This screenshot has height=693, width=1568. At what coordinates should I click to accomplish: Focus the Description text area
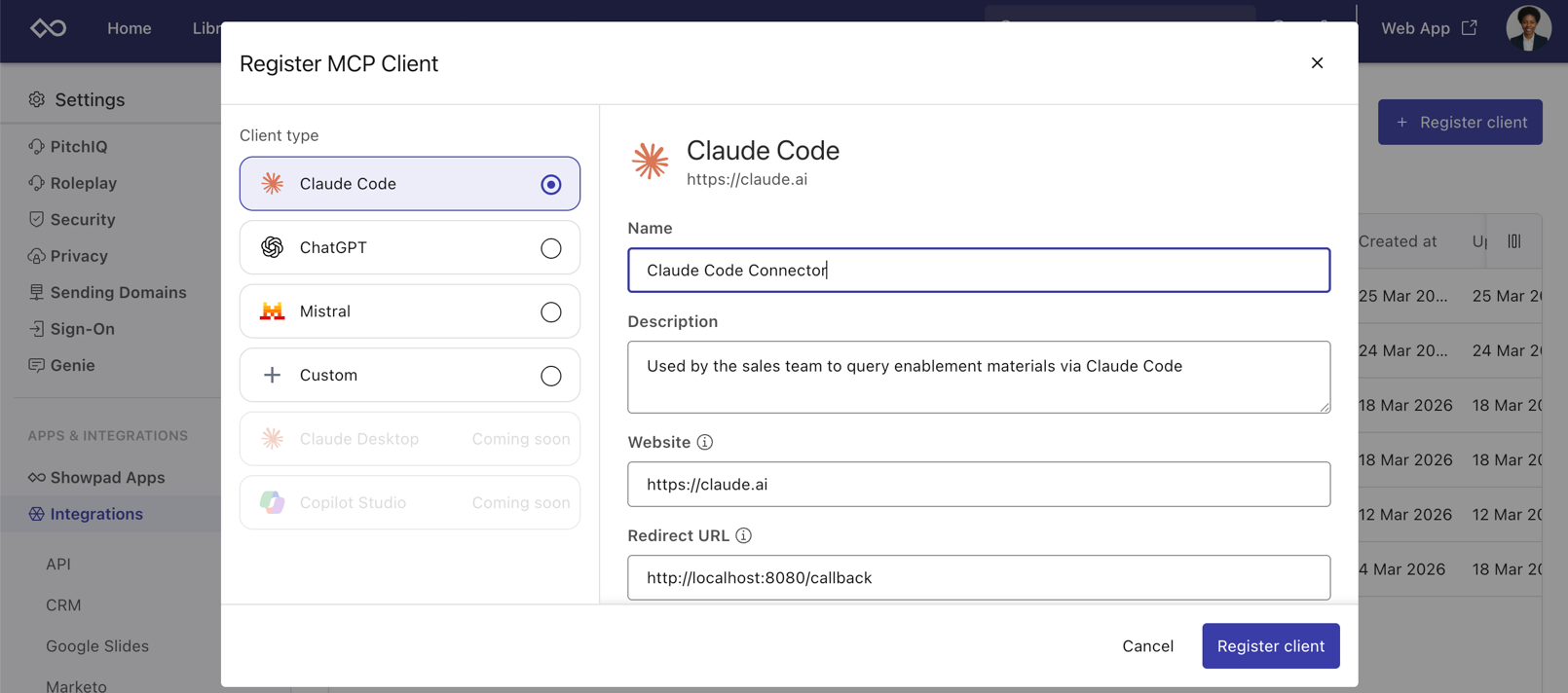979,377
